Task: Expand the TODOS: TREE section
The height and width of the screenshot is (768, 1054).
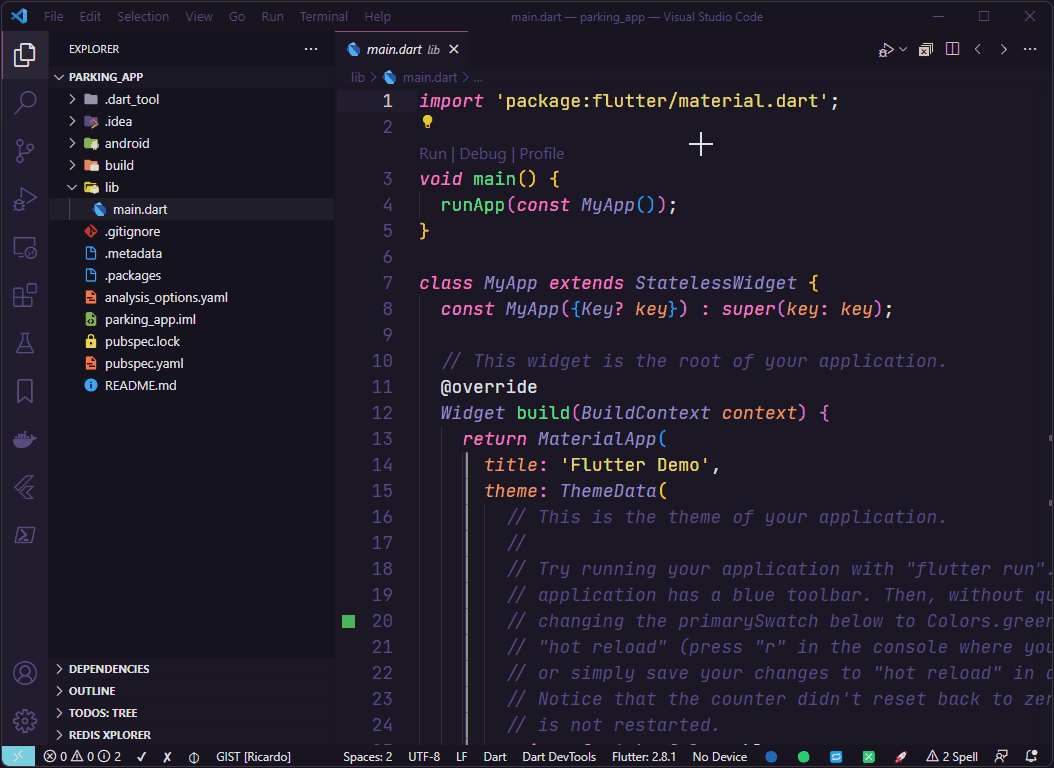Action: click(x=192, y=713)
